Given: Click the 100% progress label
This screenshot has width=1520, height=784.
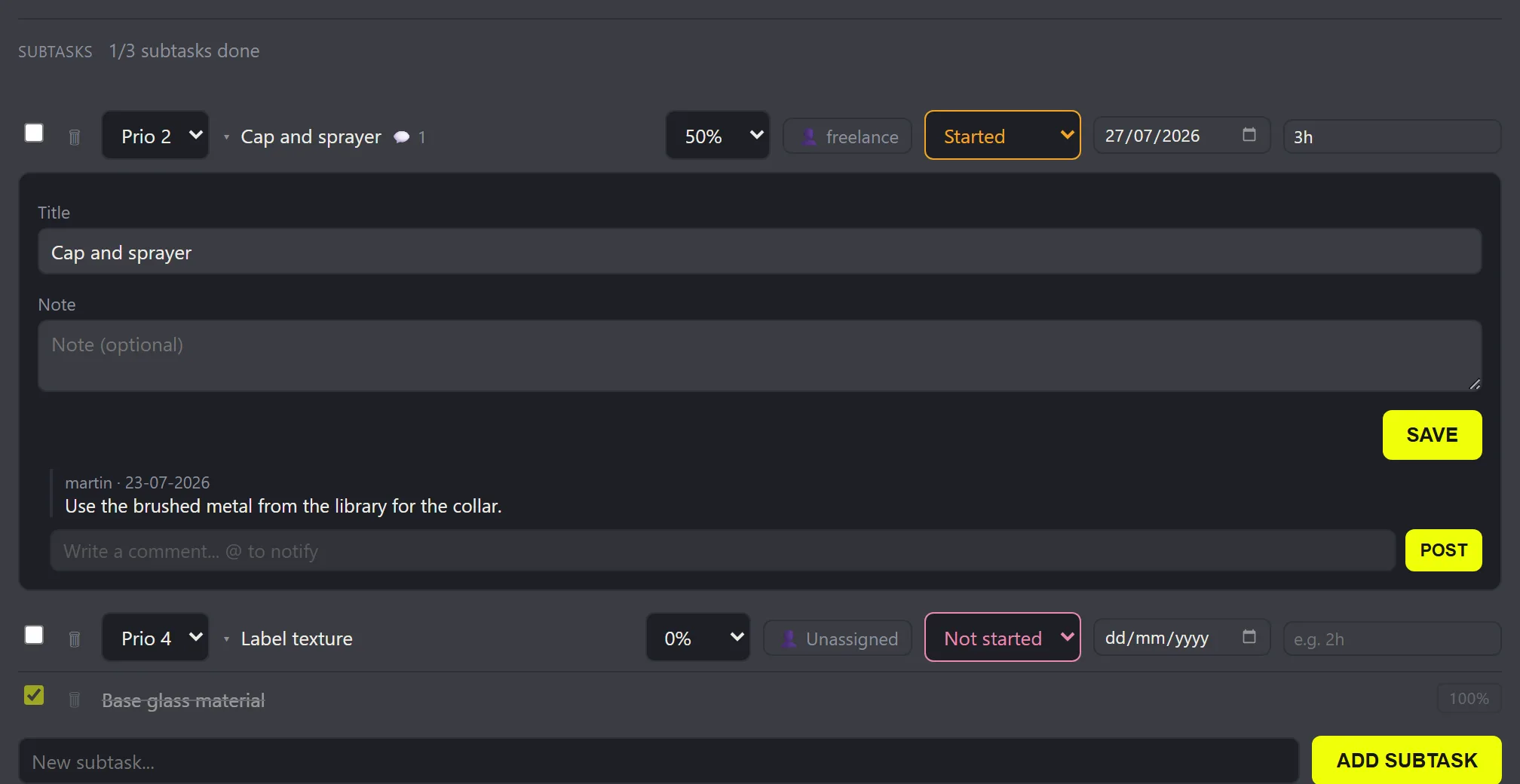Looking at the screenshot, I should tap(1469, 699).
